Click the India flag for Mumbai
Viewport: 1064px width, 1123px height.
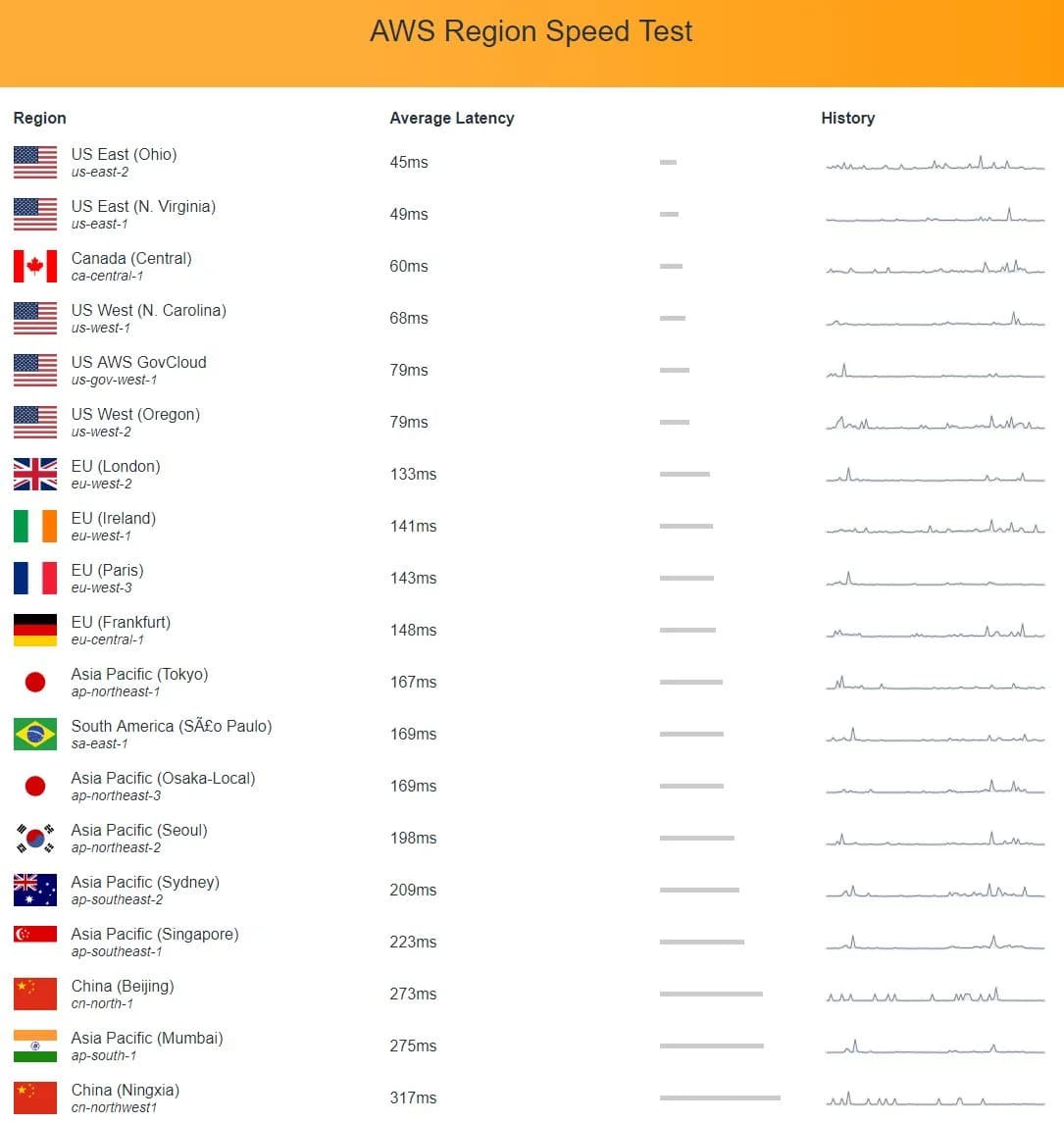(35, 1046)
